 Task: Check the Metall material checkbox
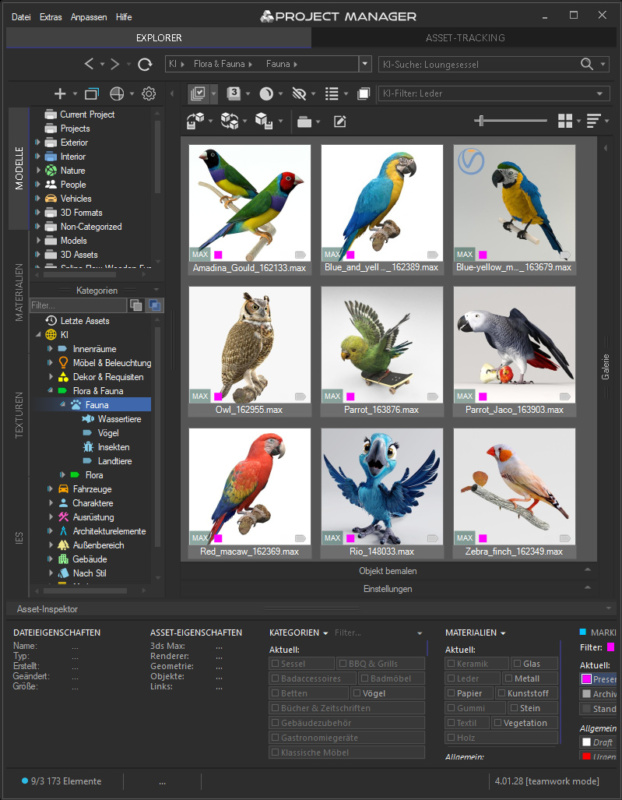tap(509, 679)
